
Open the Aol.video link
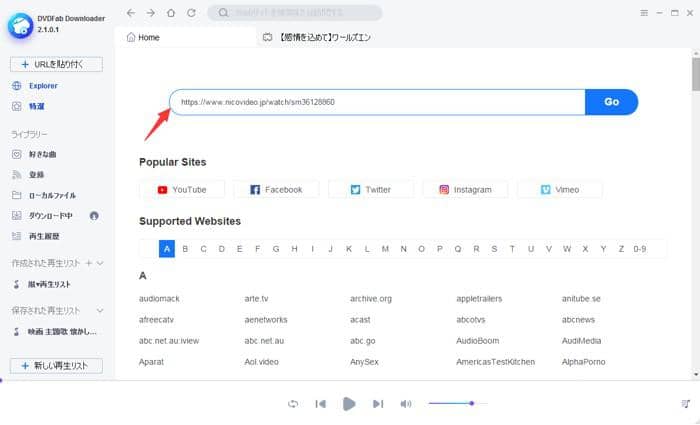[261, 362]
